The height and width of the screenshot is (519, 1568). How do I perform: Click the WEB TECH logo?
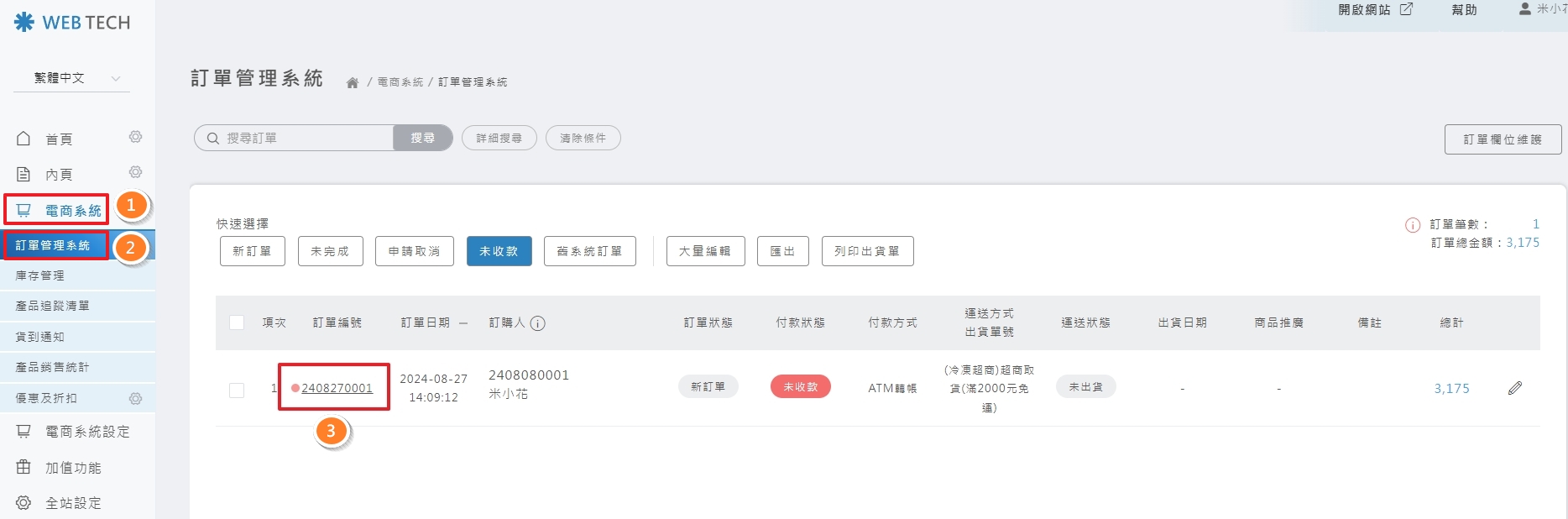(72, 23)
